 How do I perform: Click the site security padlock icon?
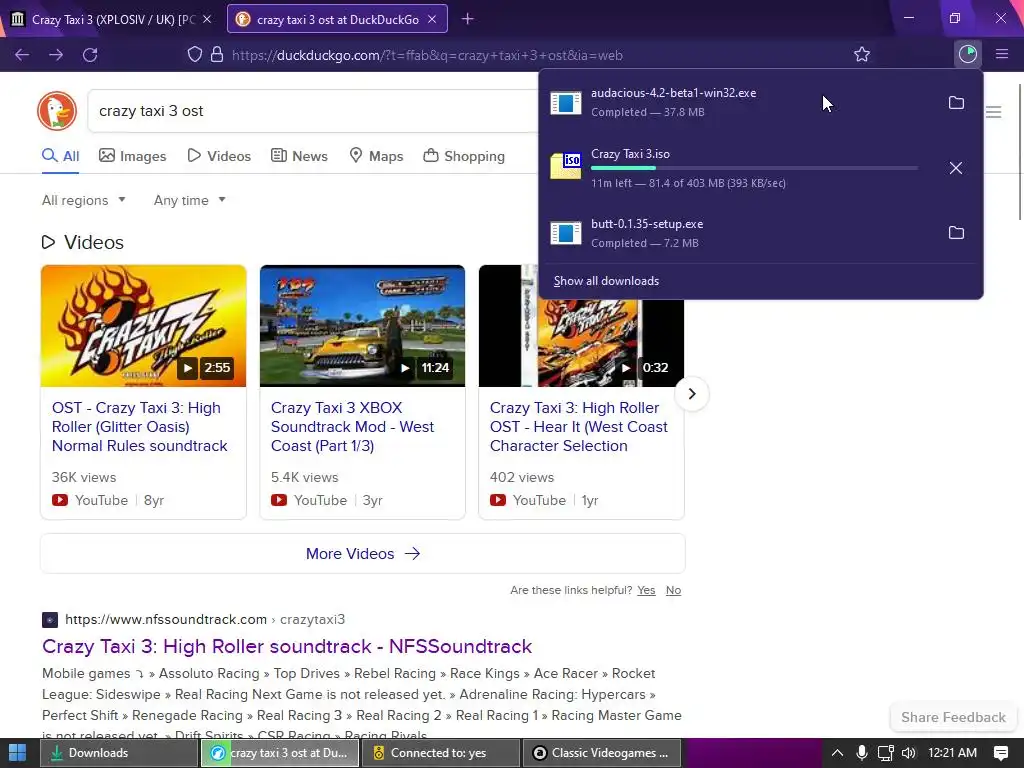pyautogui.click(x=217, y=54)
